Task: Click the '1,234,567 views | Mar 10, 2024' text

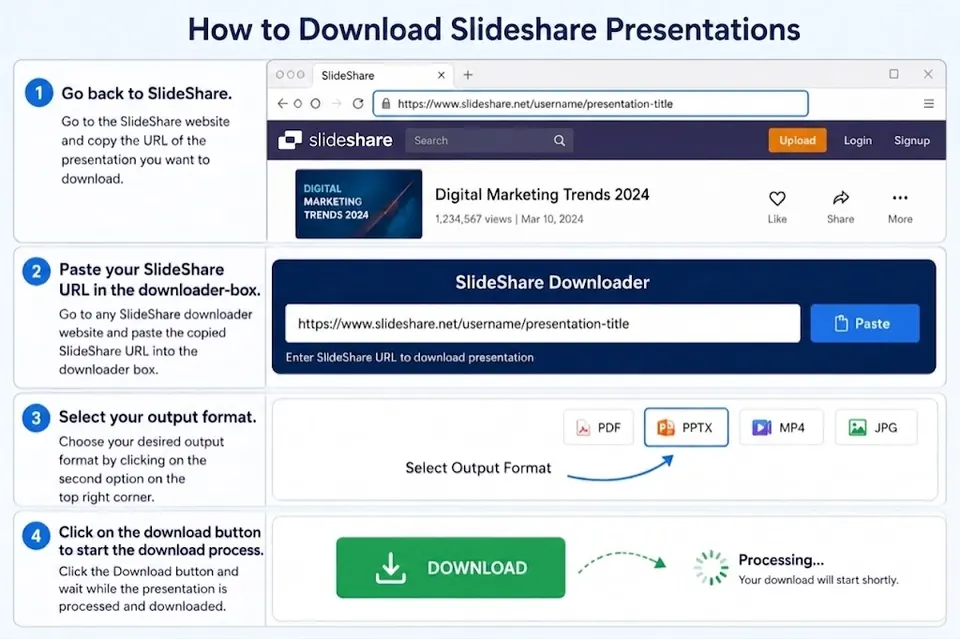Action: pos(509,219)
